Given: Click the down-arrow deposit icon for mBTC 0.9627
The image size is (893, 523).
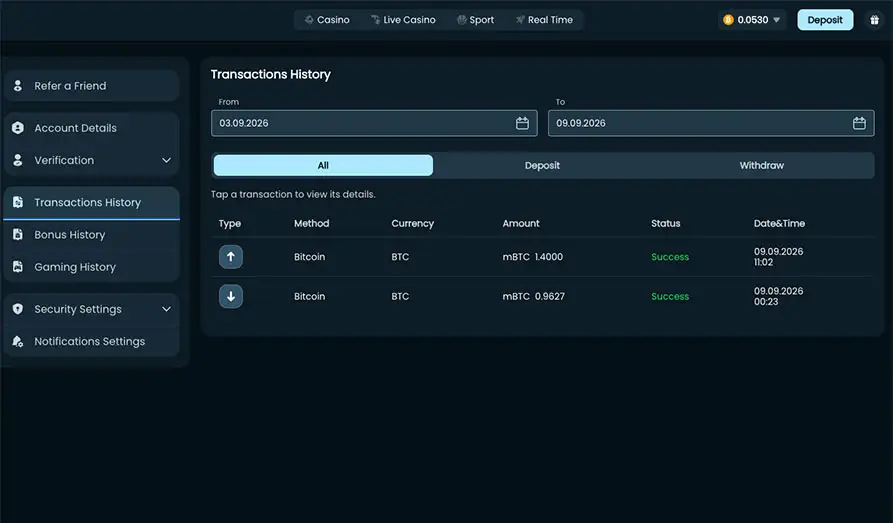Looking at the screenshot, I should click(x=231, y=296).
